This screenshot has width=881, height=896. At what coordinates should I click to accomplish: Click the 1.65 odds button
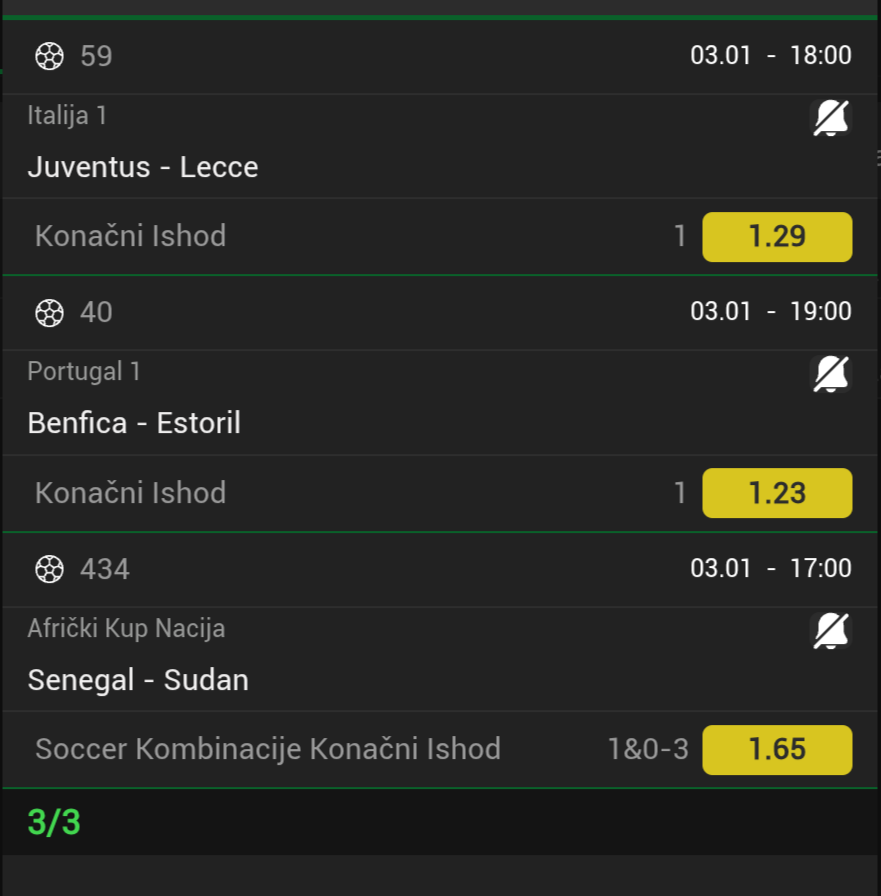coord(777,750)
